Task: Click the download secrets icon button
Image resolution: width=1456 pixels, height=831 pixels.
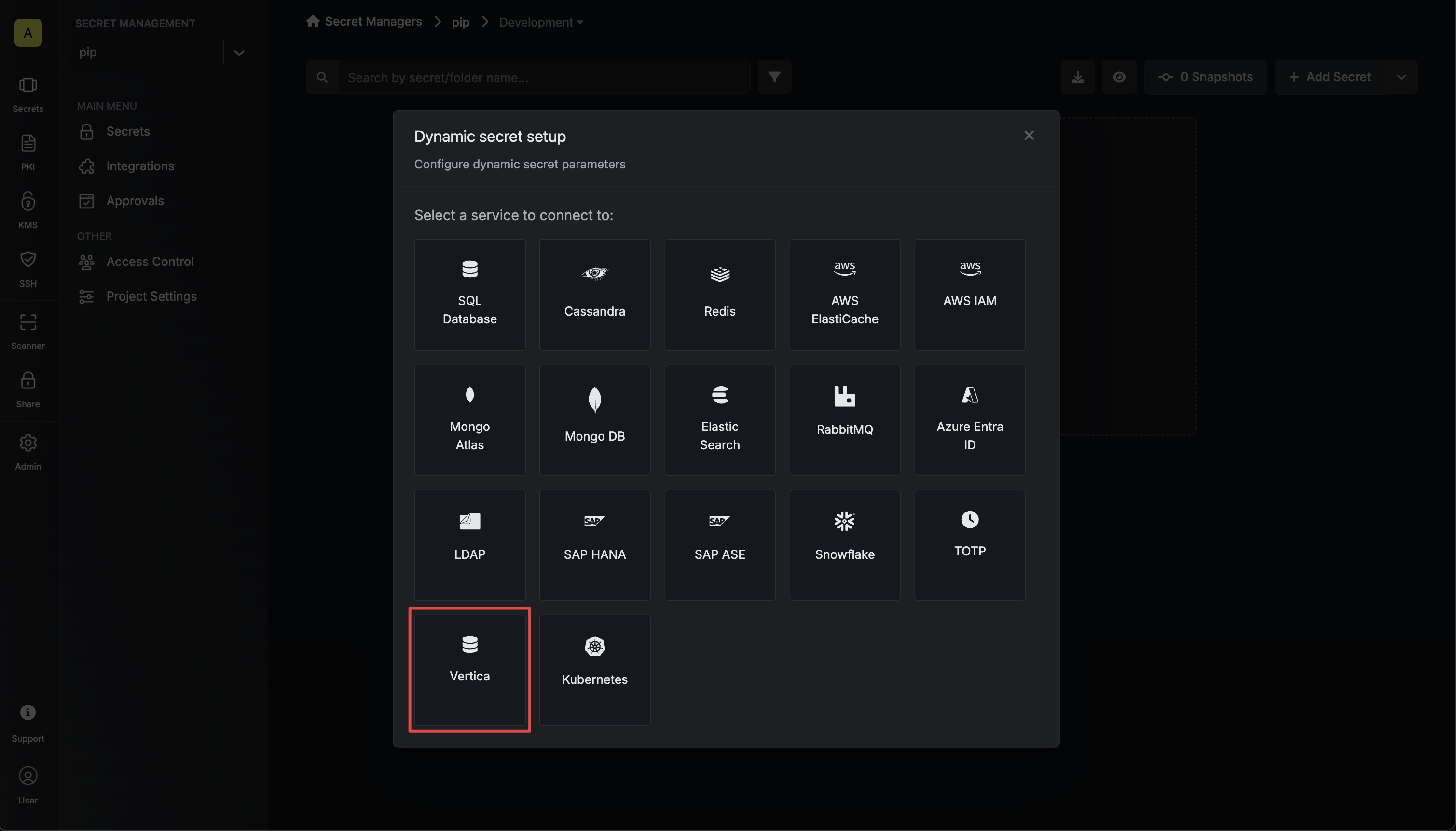Action: pos(1077,77)
